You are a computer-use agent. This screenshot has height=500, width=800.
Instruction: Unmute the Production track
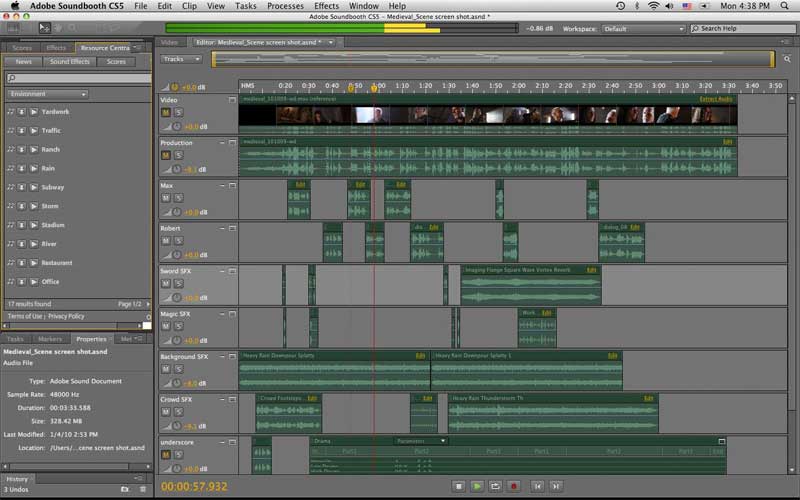(166, 155)
